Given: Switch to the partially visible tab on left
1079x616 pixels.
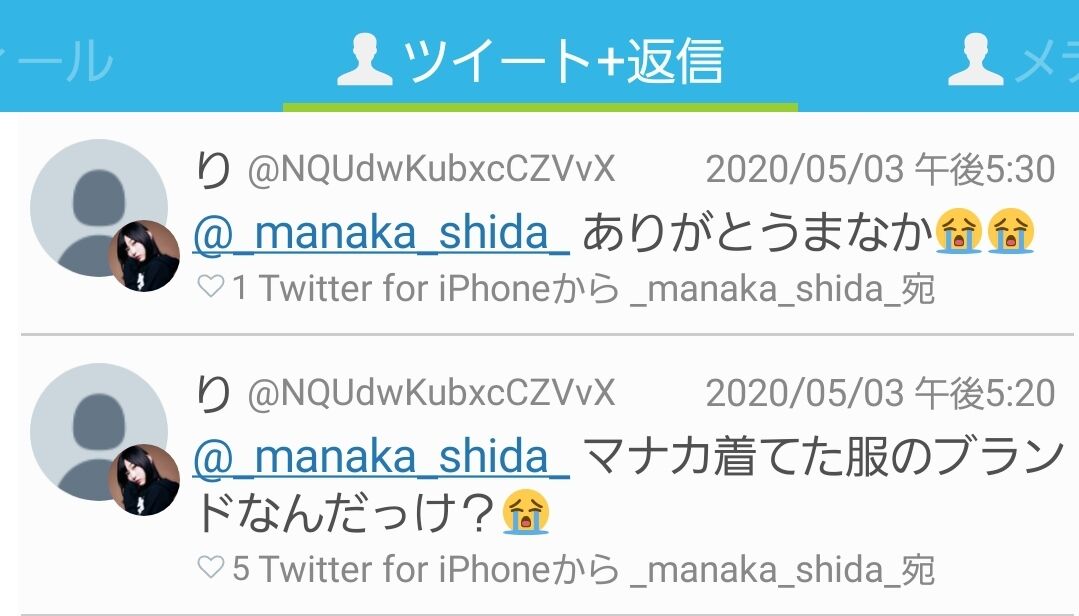Looking at the screenshot, I should (x=55, y=61).
